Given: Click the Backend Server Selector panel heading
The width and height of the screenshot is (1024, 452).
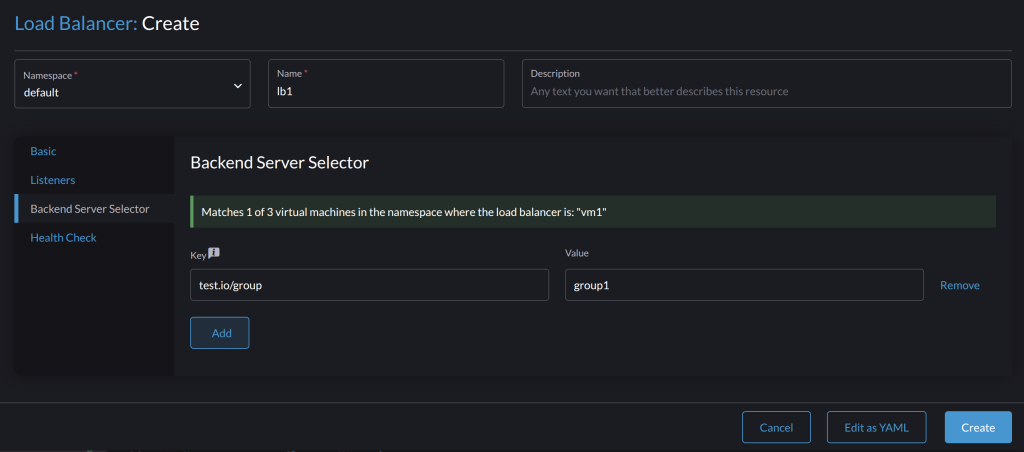Looking at the screenshot, I should pyautogui.click(x=279, y=162).
